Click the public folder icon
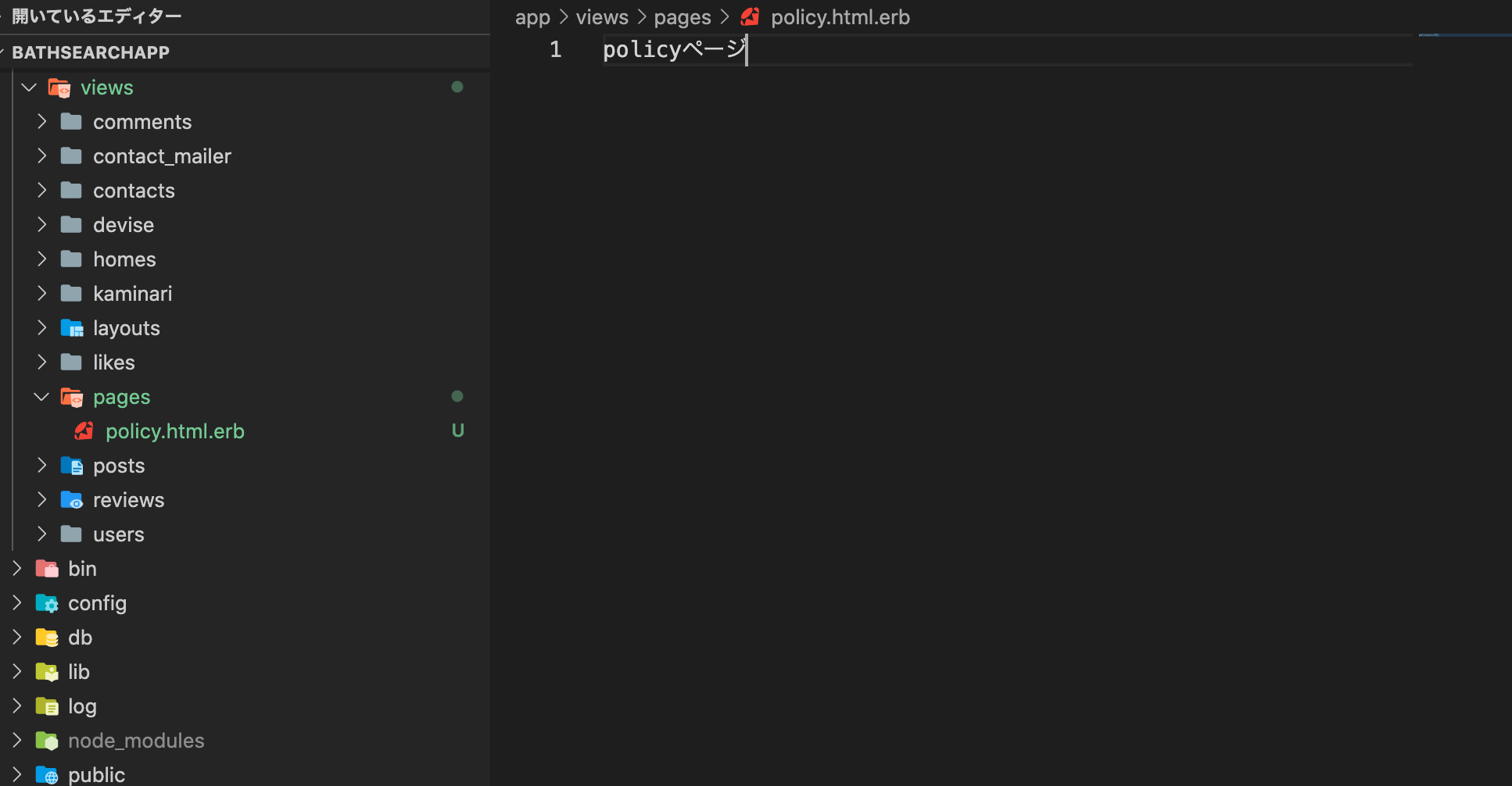Image resolution: width=1512 pixels, height=786 pixels. (x=47, y=775)
